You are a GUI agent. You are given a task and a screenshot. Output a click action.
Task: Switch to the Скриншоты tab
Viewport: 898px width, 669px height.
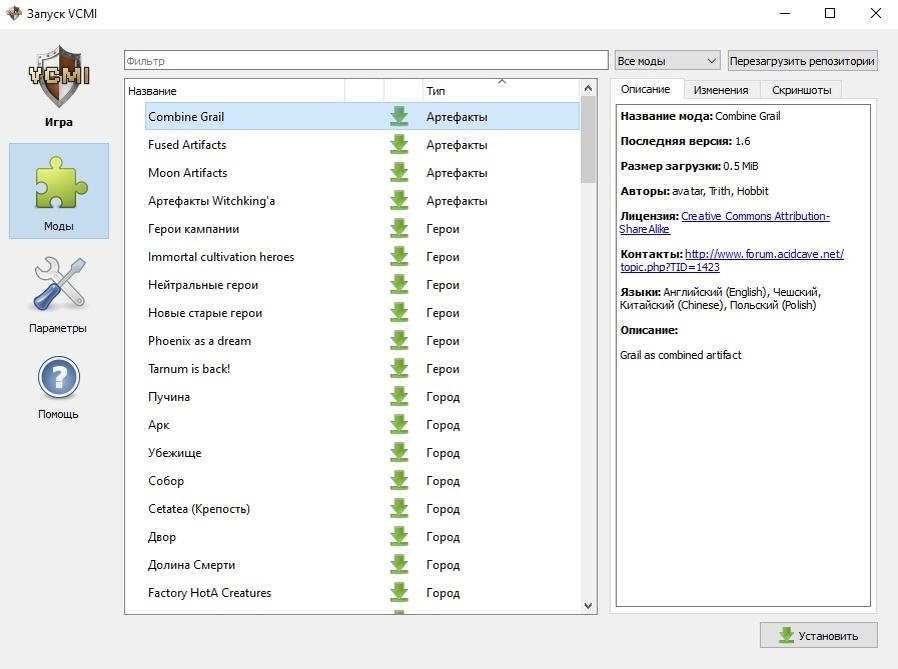[x=801, y=90]
